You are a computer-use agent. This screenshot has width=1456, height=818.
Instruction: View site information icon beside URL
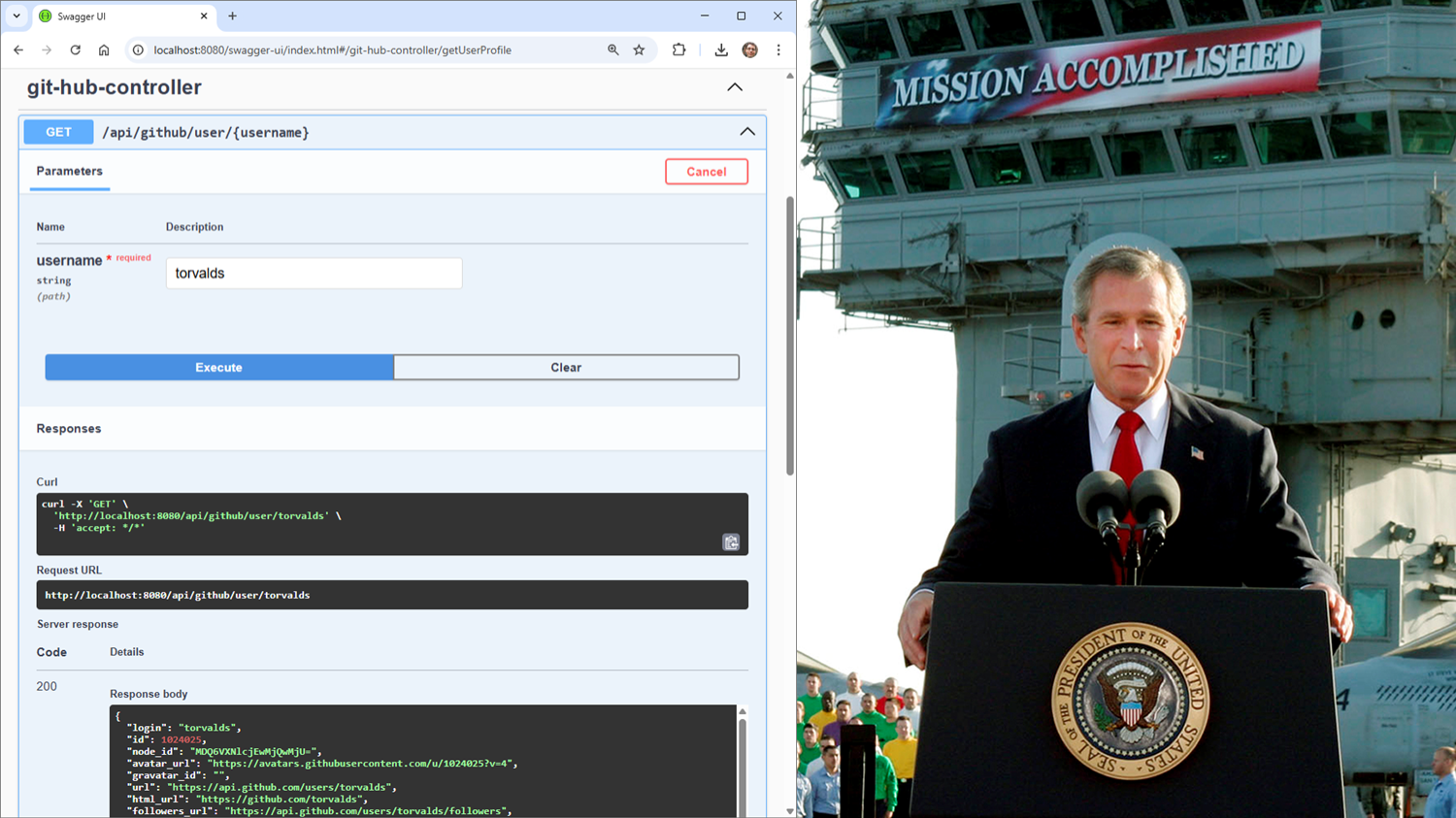pos(138,50)
